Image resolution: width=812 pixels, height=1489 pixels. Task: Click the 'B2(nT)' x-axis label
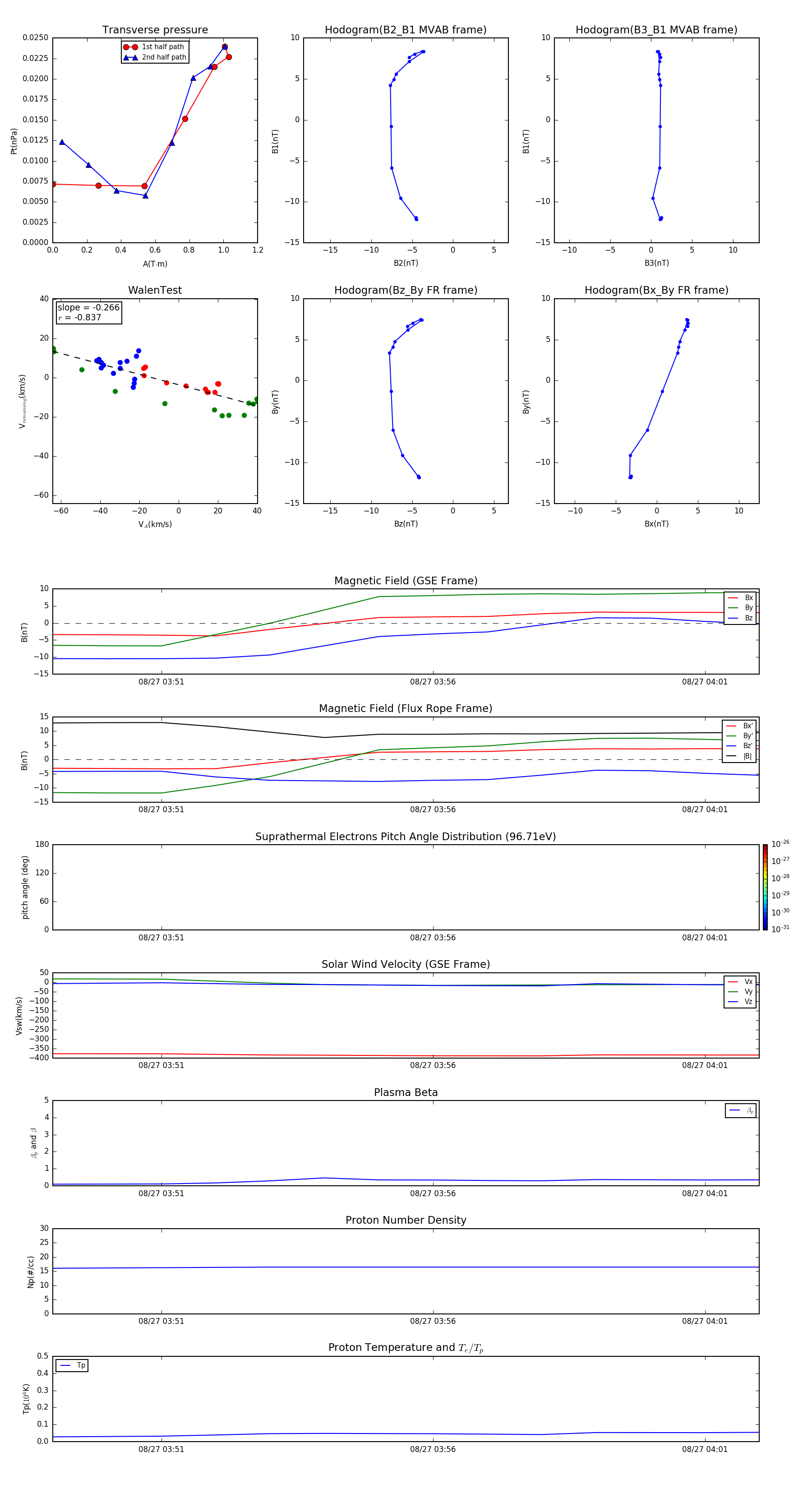(x=406, y=263)
